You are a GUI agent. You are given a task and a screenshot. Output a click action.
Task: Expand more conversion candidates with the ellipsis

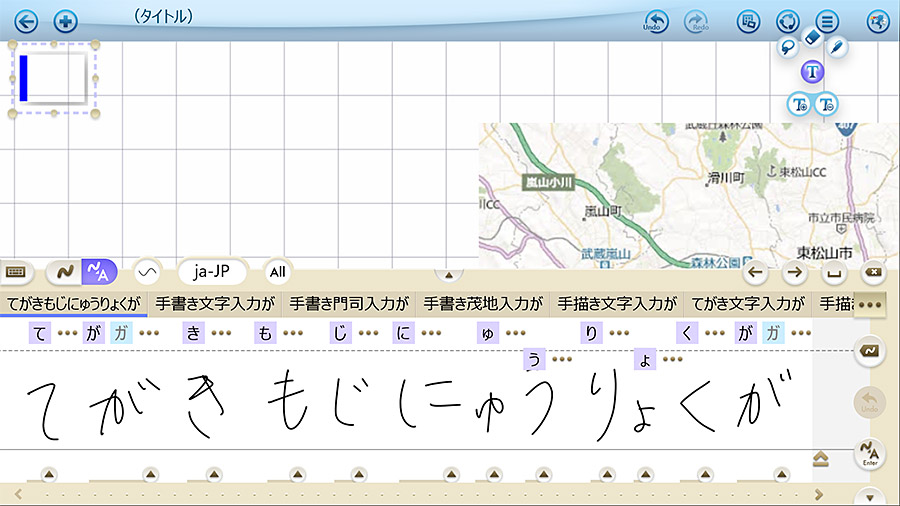[869, 304]
